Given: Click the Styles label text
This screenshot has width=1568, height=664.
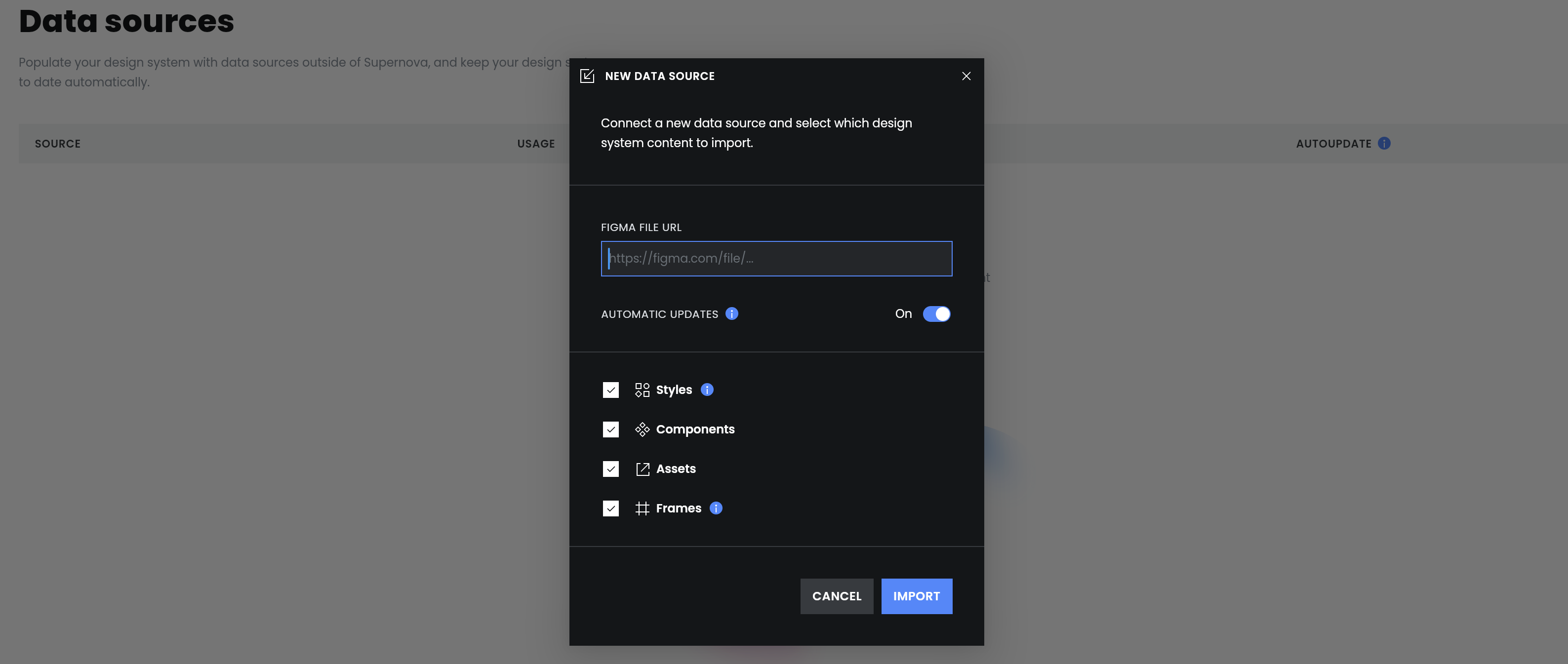Looking at the screenshot, I should pos(674,390).
